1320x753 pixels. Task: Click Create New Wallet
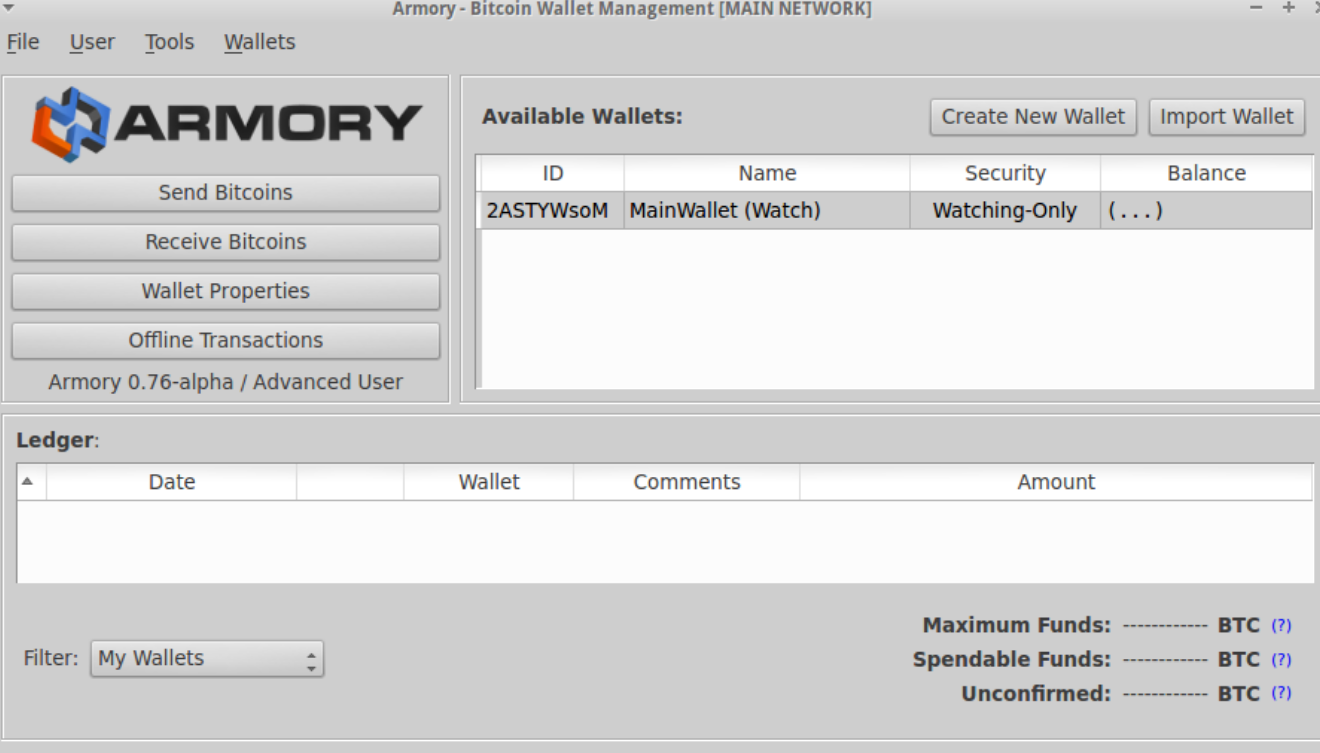click(1032, 116)
